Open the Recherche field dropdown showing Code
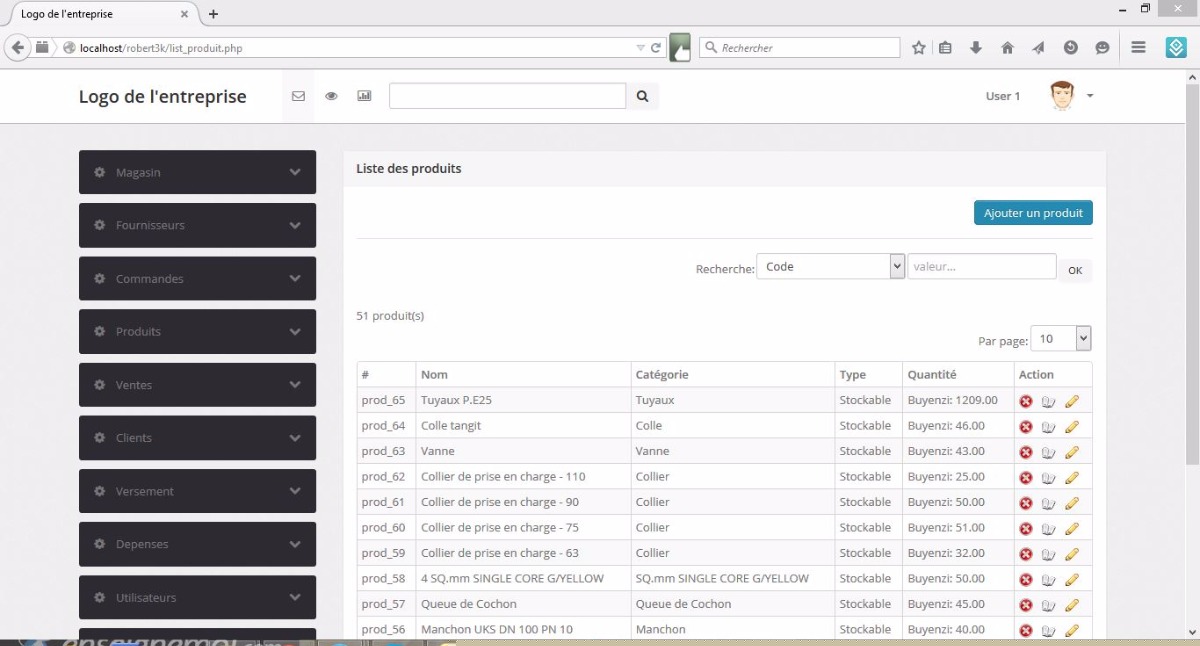Viewport: 1200px width, 646px height. point(830,267)
